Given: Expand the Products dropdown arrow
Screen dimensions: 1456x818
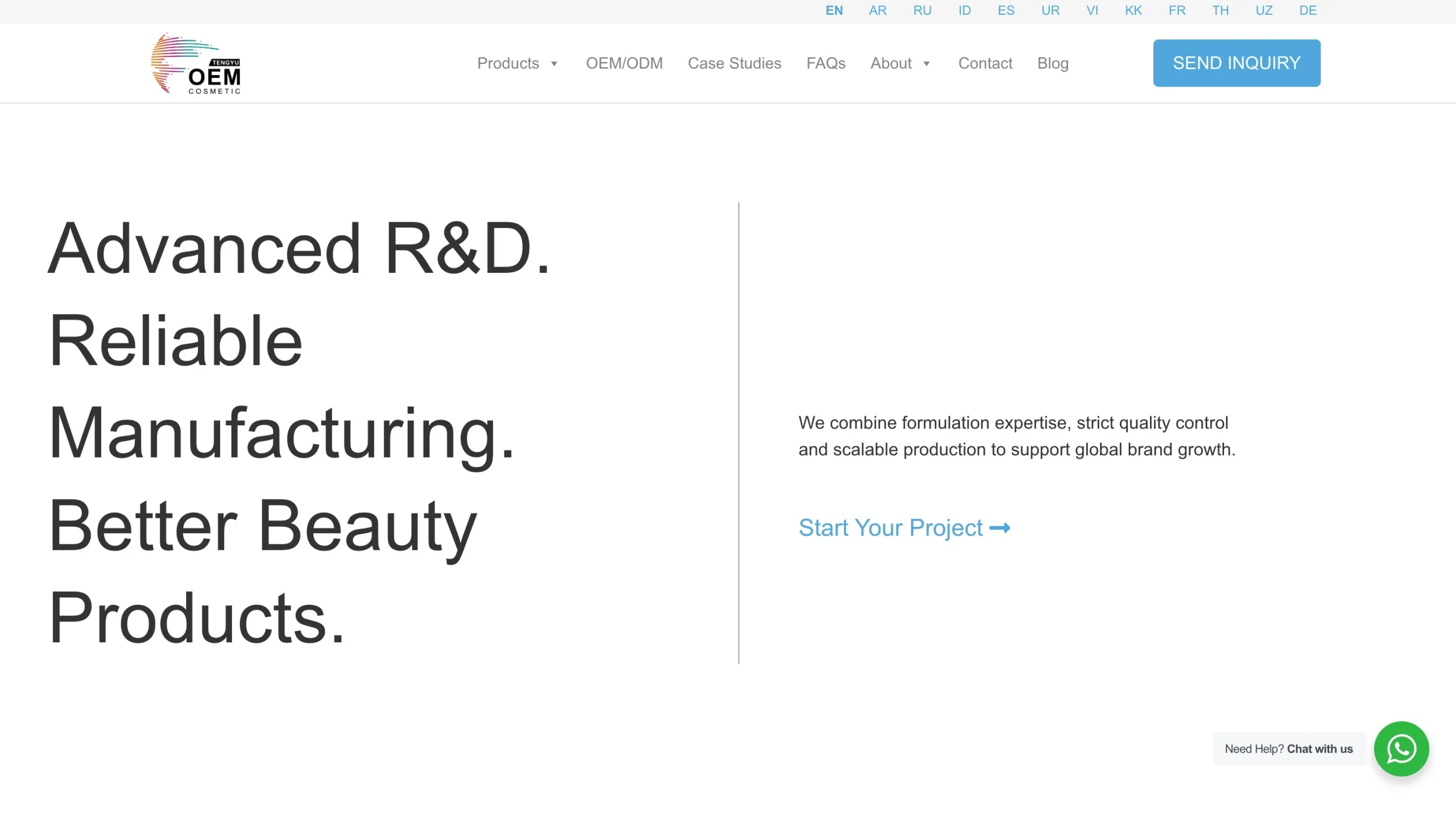Looking at the screenshot, I should click(553, 64).
